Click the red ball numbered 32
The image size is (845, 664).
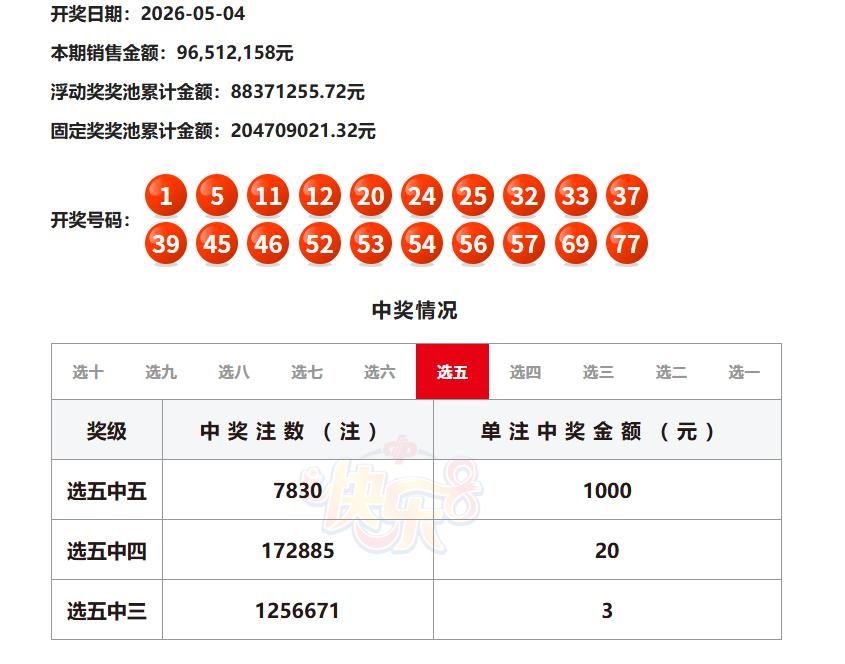click(x=524, y=195)
